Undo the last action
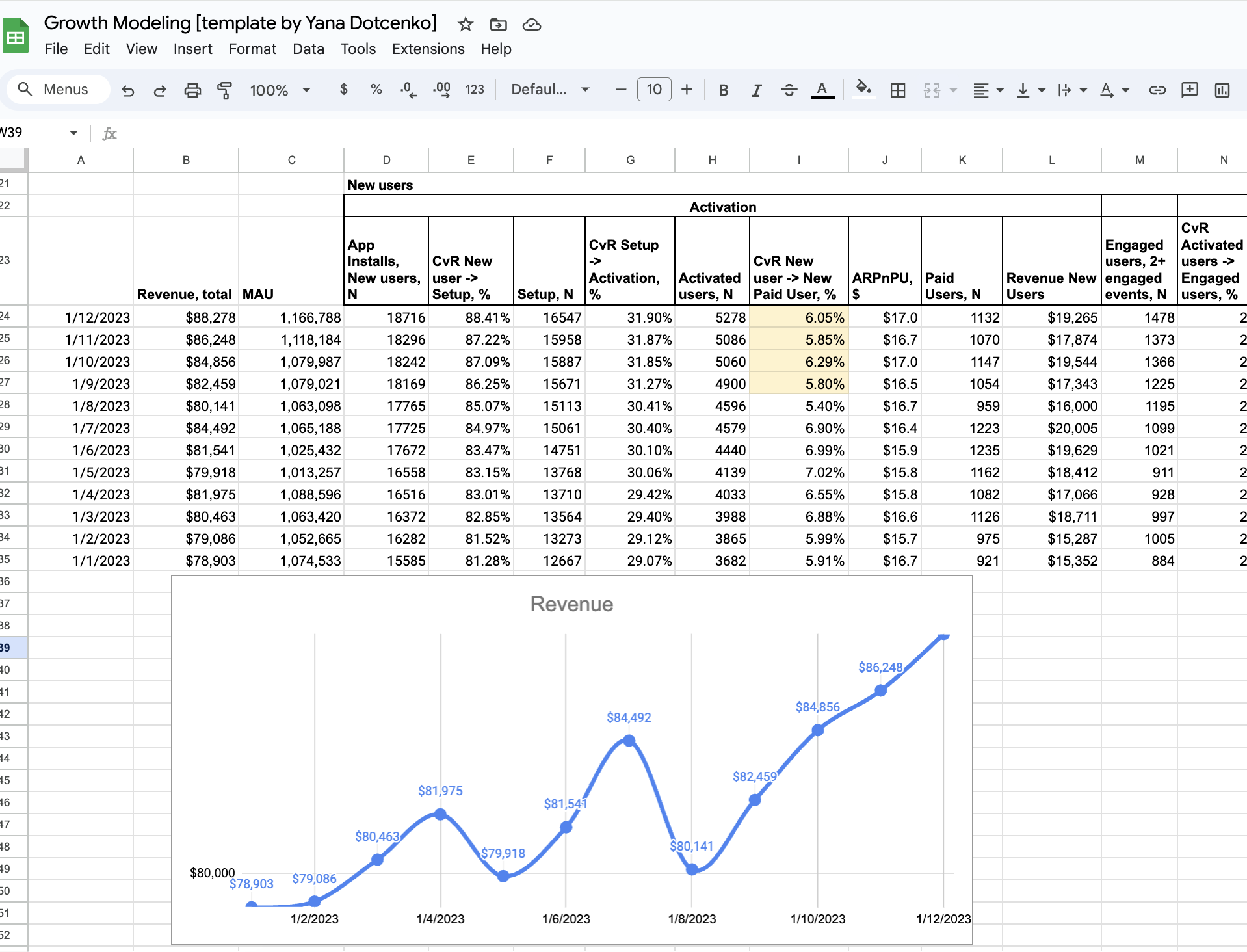 coord(128,90)
